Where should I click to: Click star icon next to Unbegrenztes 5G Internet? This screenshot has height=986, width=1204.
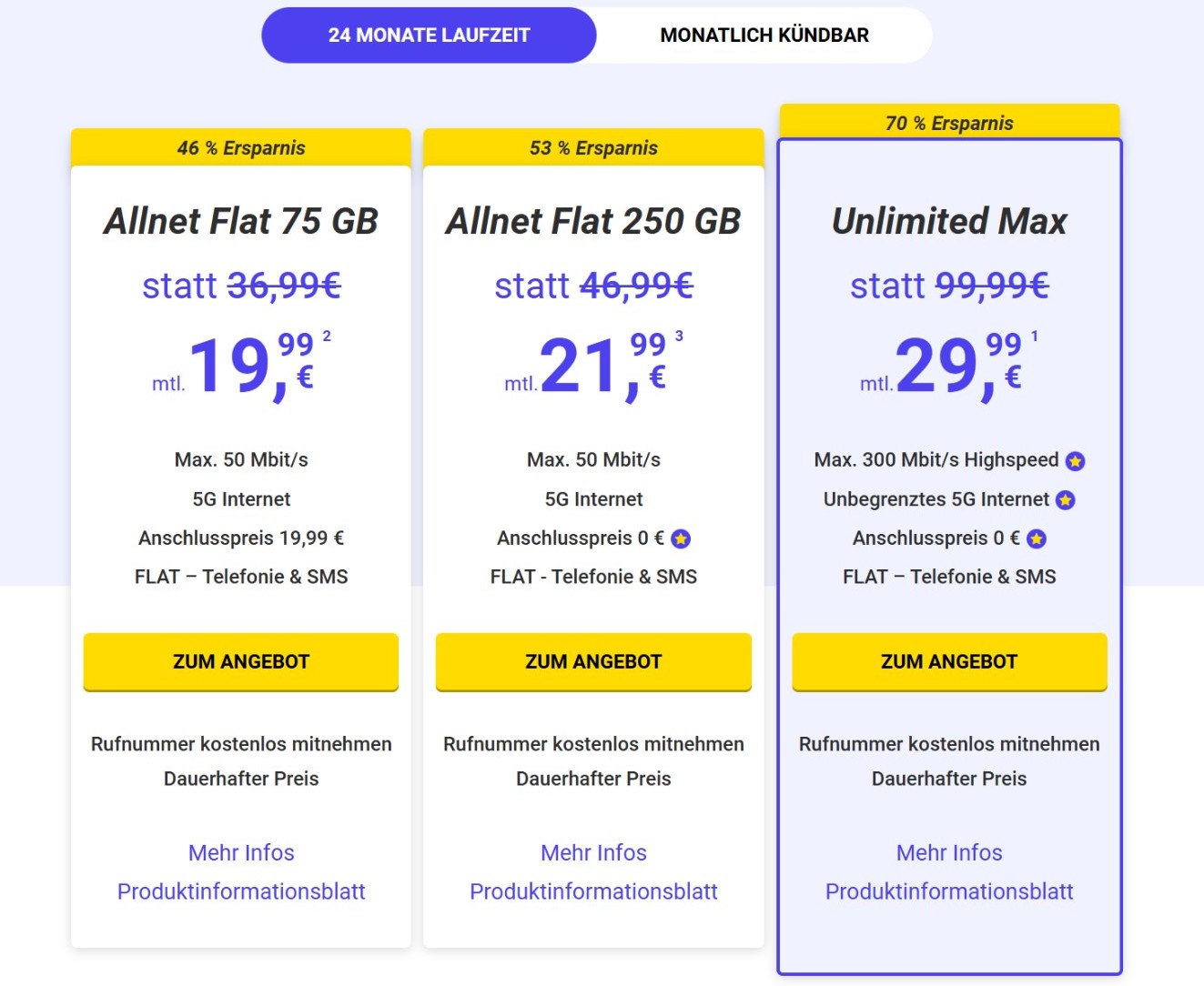[1066, 500]
